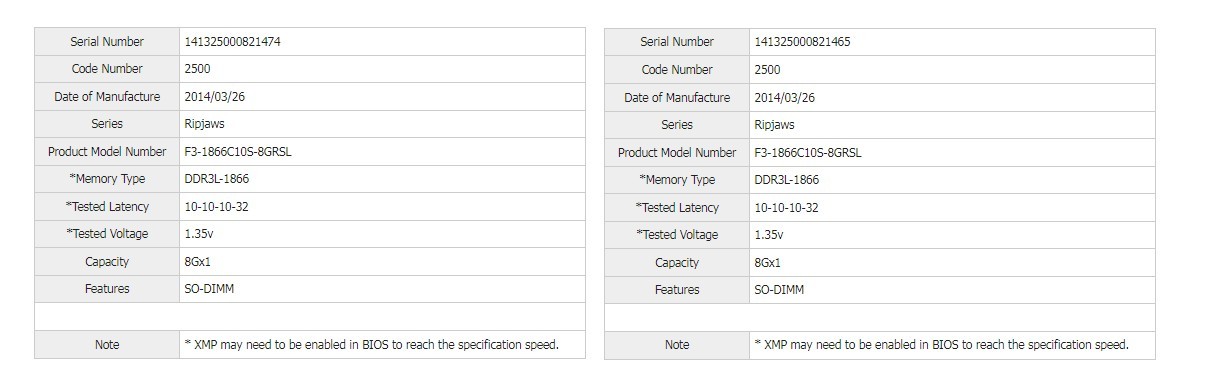
Task: Click the SO-DIMM features value in right table
Action: (x=779, y=290)
